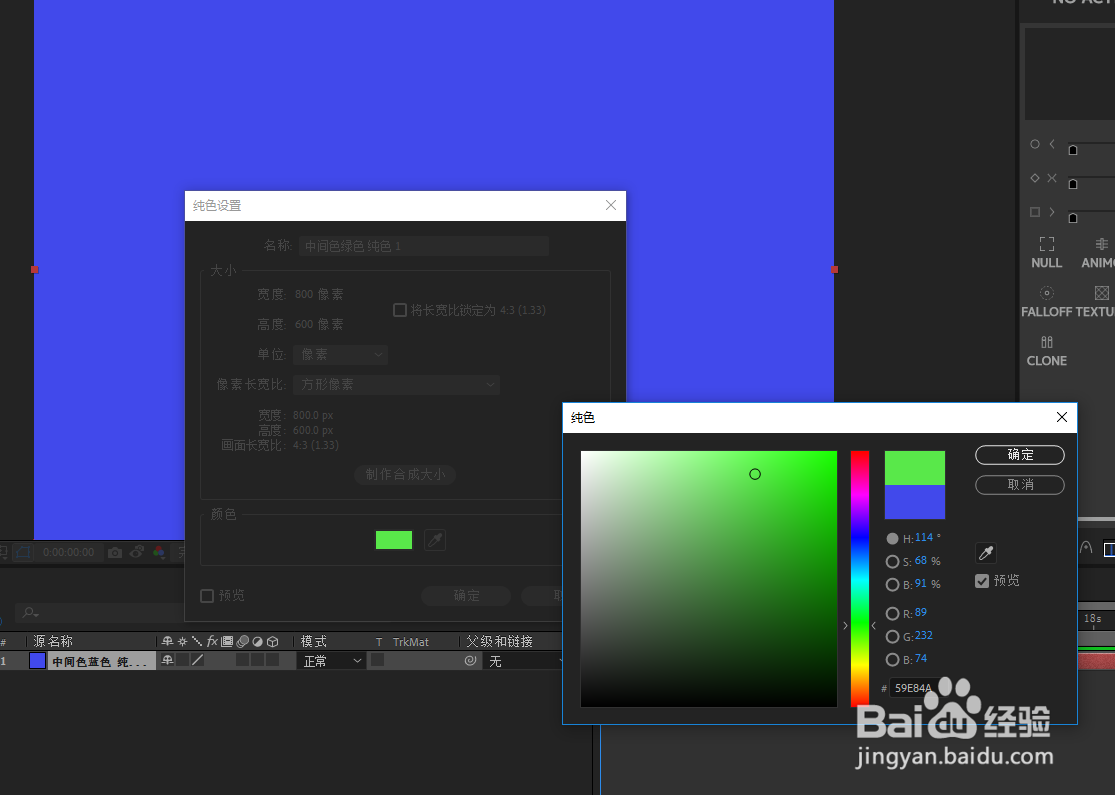Click the slider handle beside the circle icon

(x=1073, y=150)
